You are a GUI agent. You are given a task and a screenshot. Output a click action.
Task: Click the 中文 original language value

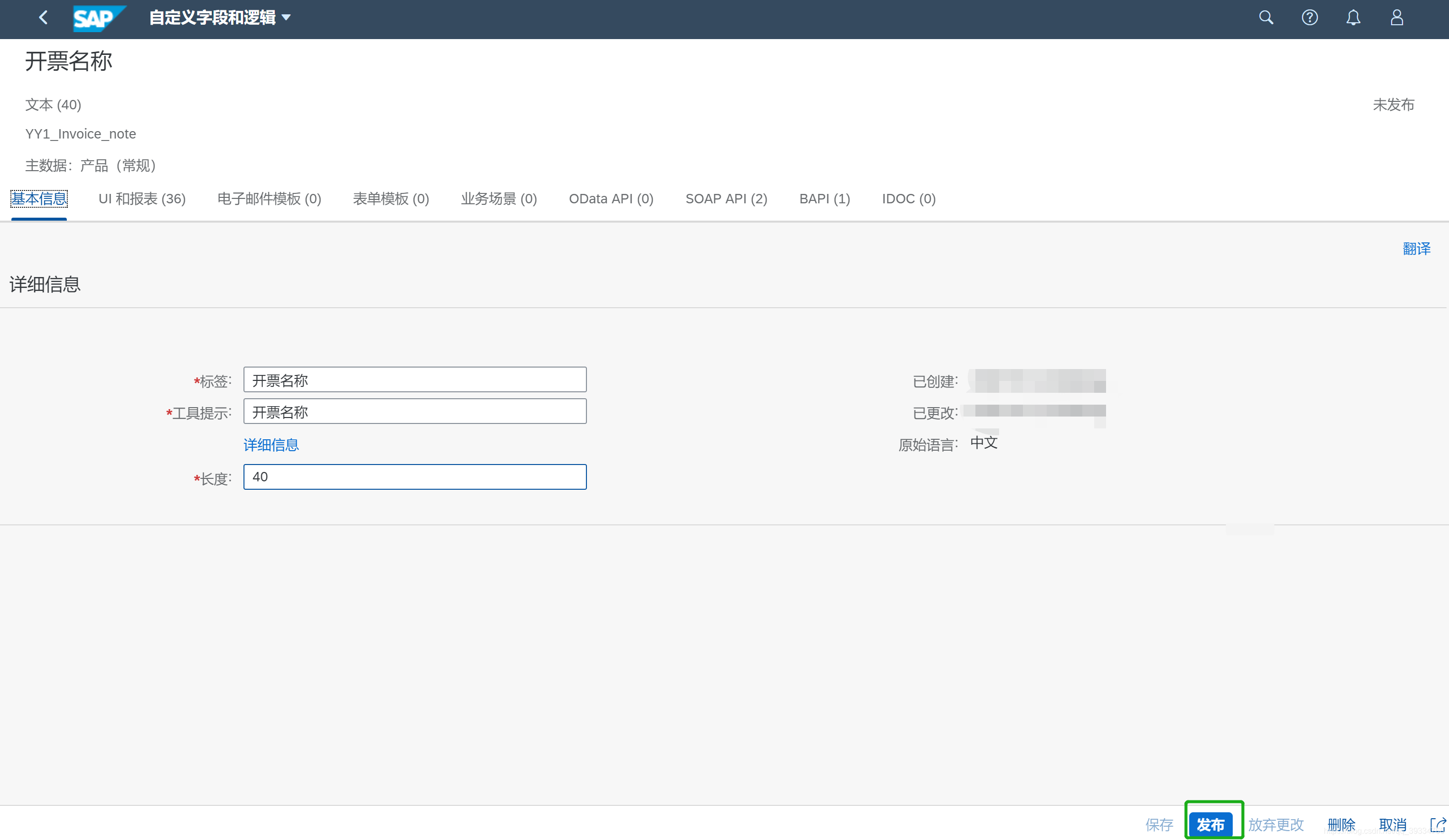(984, 443)
